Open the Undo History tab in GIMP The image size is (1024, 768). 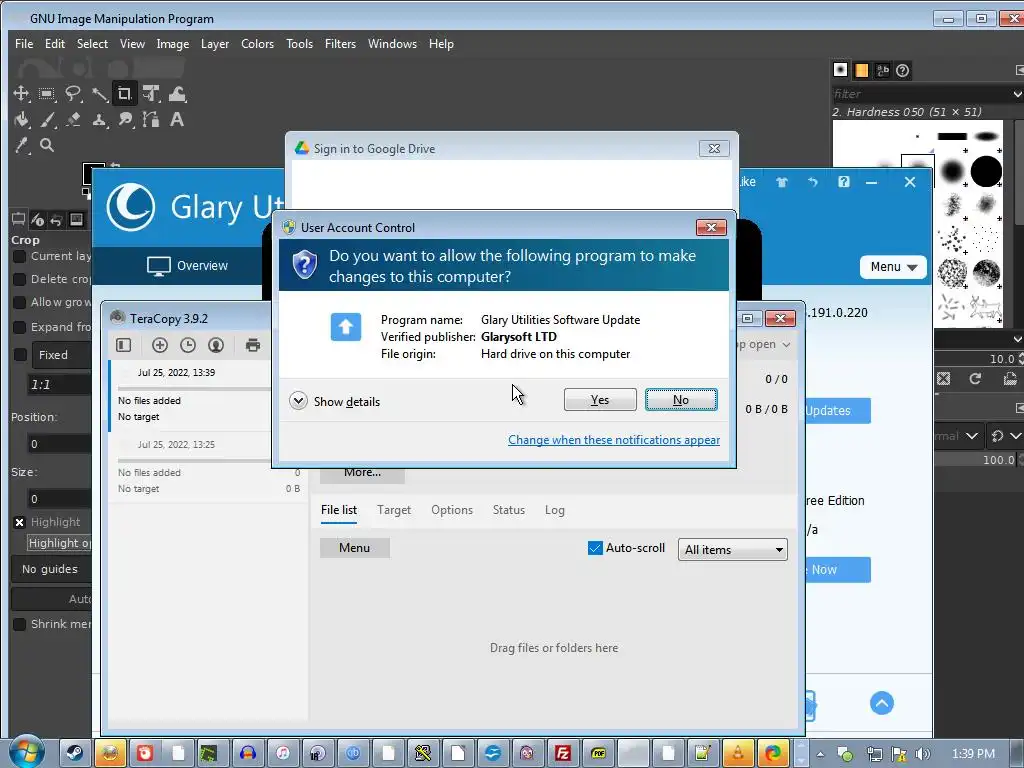56,219
